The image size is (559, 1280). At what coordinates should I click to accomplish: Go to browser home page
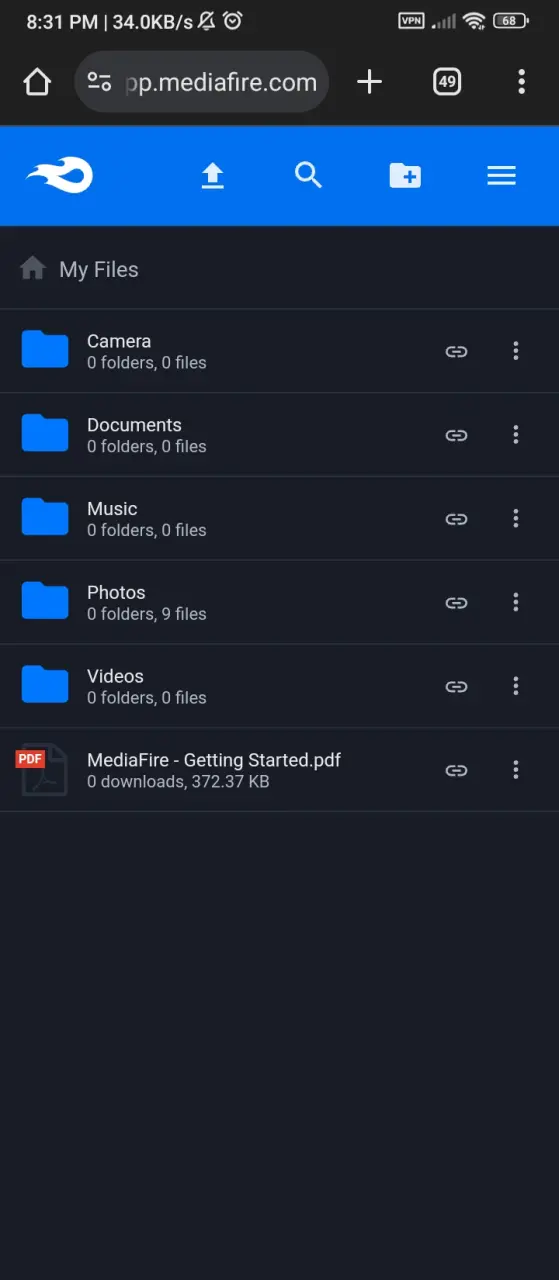point(37,82)
